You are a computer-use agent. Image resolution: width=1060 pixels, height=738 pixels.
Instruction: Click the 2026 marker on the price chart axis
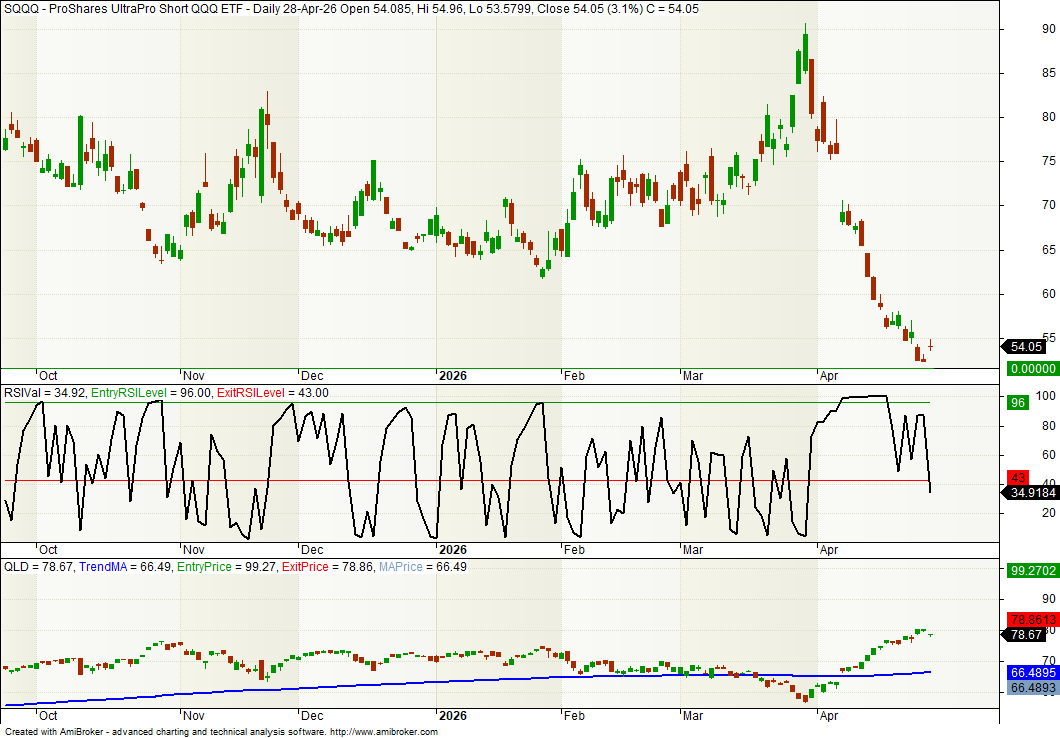(x=453, y=376)
